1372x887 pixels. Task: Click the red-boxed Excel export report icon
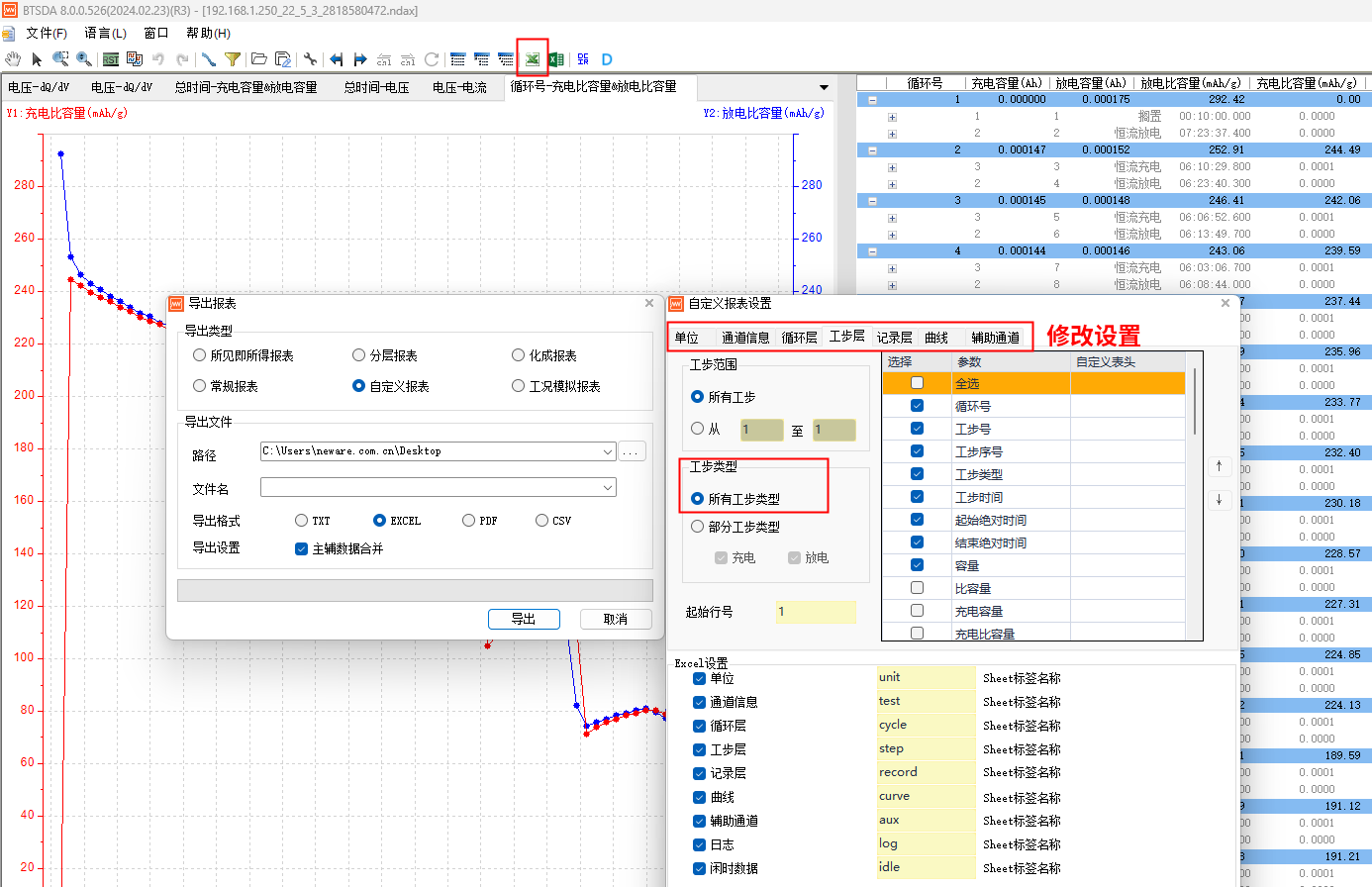533,59
